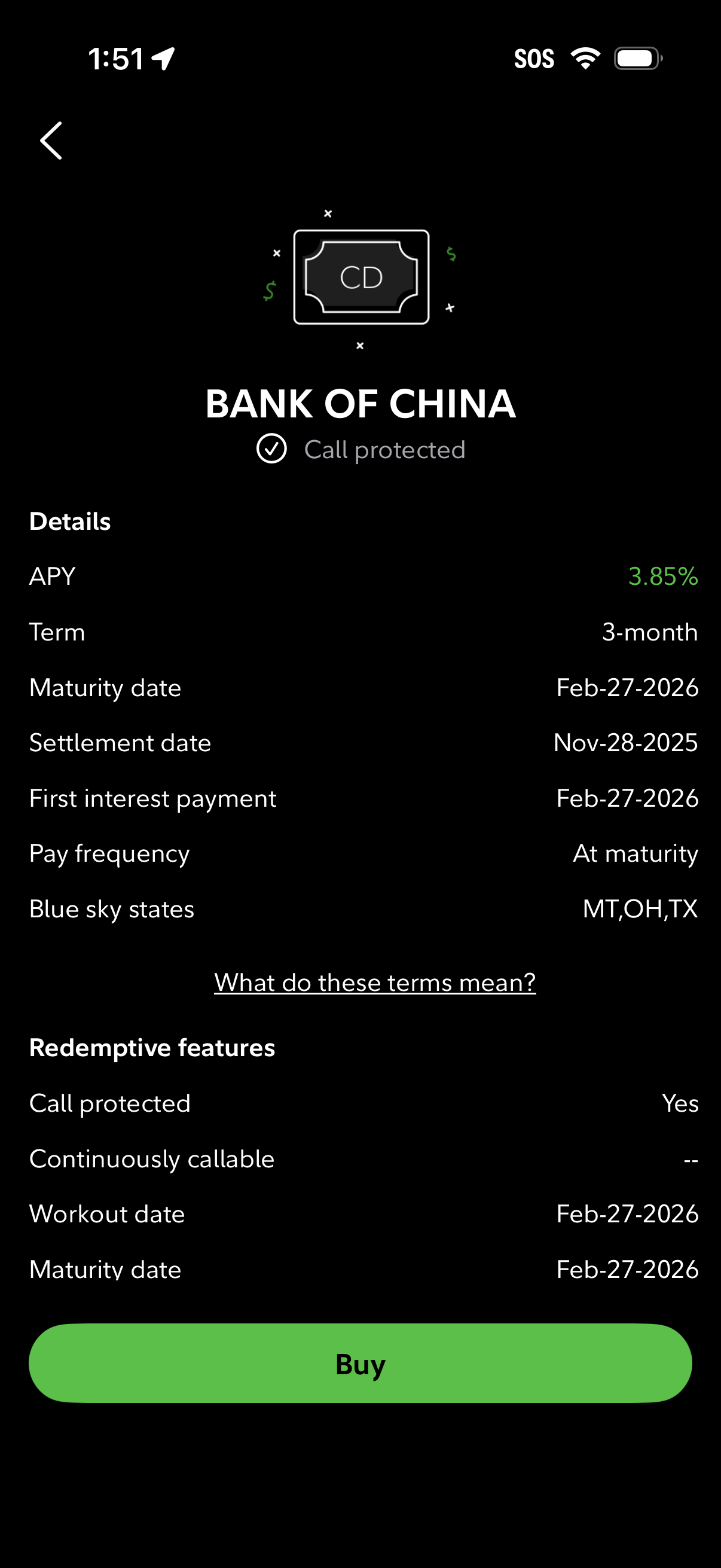Tap the First interest payment row label
This screenshot has width=721, height=1568.
[152, 798]
